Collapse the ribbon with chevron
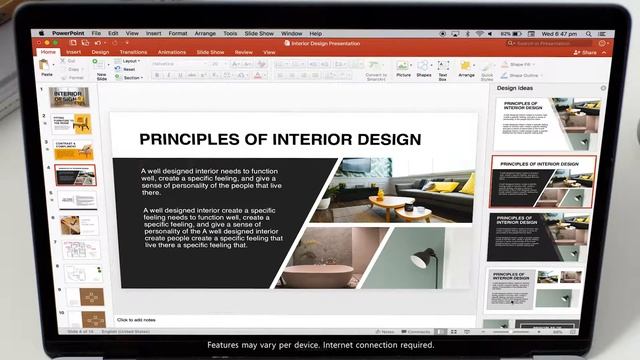Image resolution: width=640 pixels, height=360 pixels. [x=604, y=53]
